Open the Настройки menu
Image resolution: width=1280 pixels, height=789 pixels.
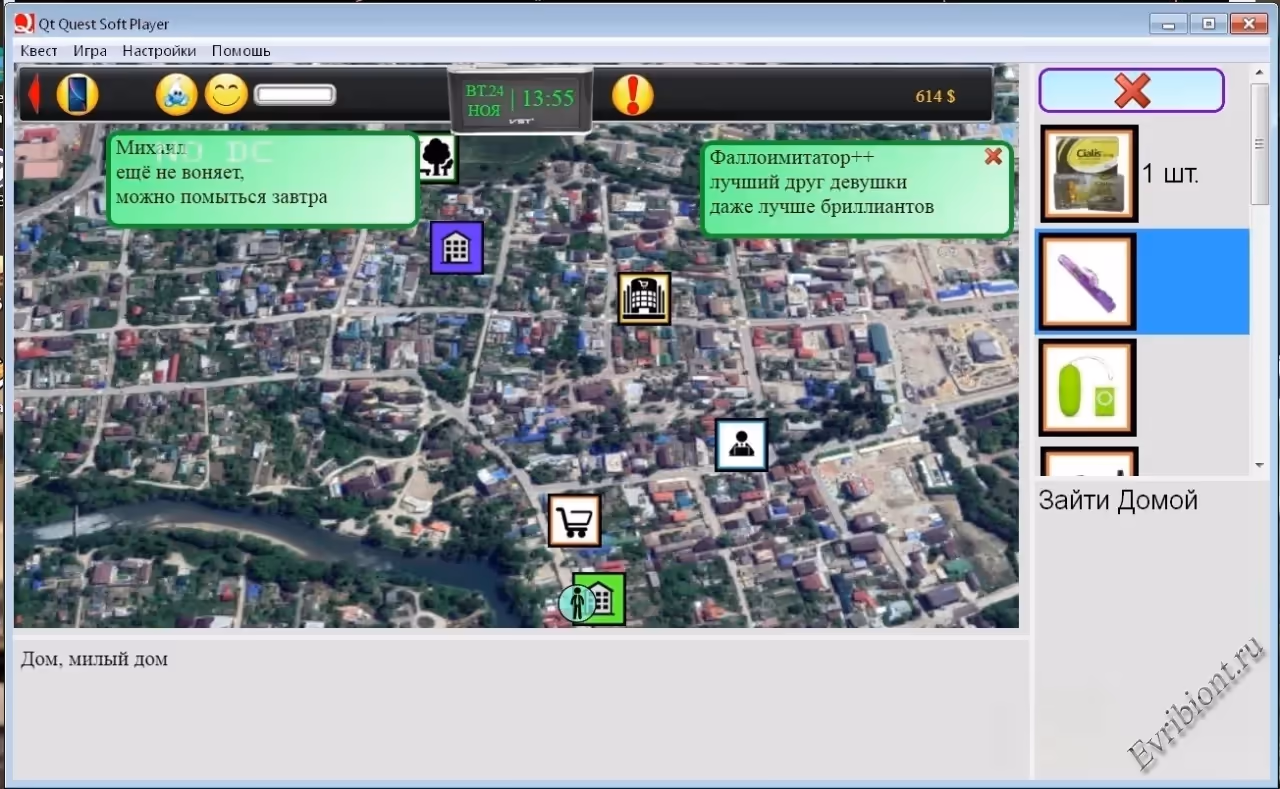tap(159, 51)
